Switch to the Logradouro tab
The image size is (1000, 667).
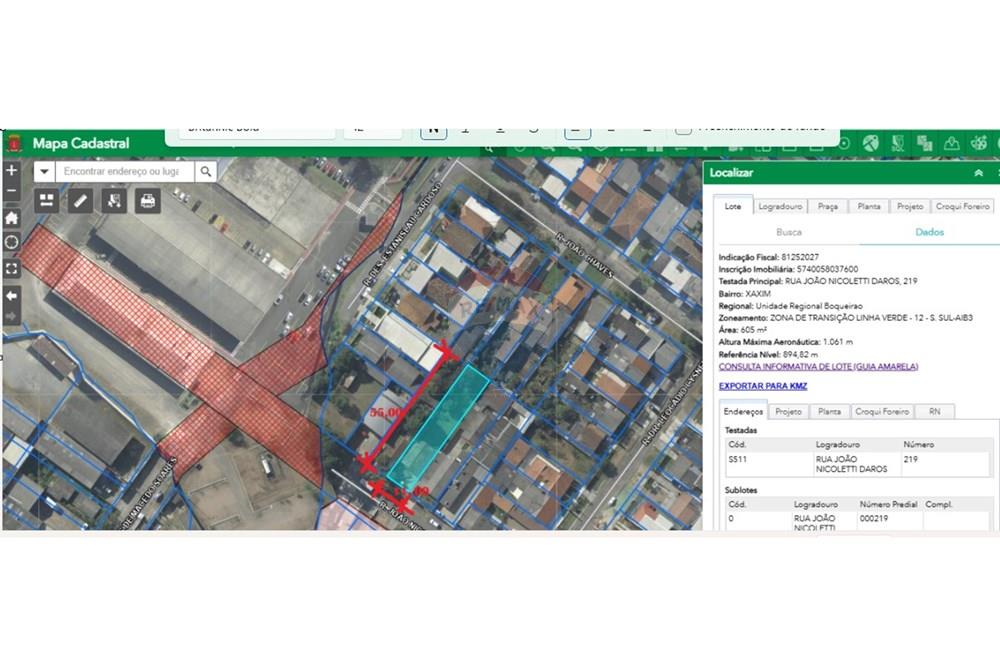point(780,206)
